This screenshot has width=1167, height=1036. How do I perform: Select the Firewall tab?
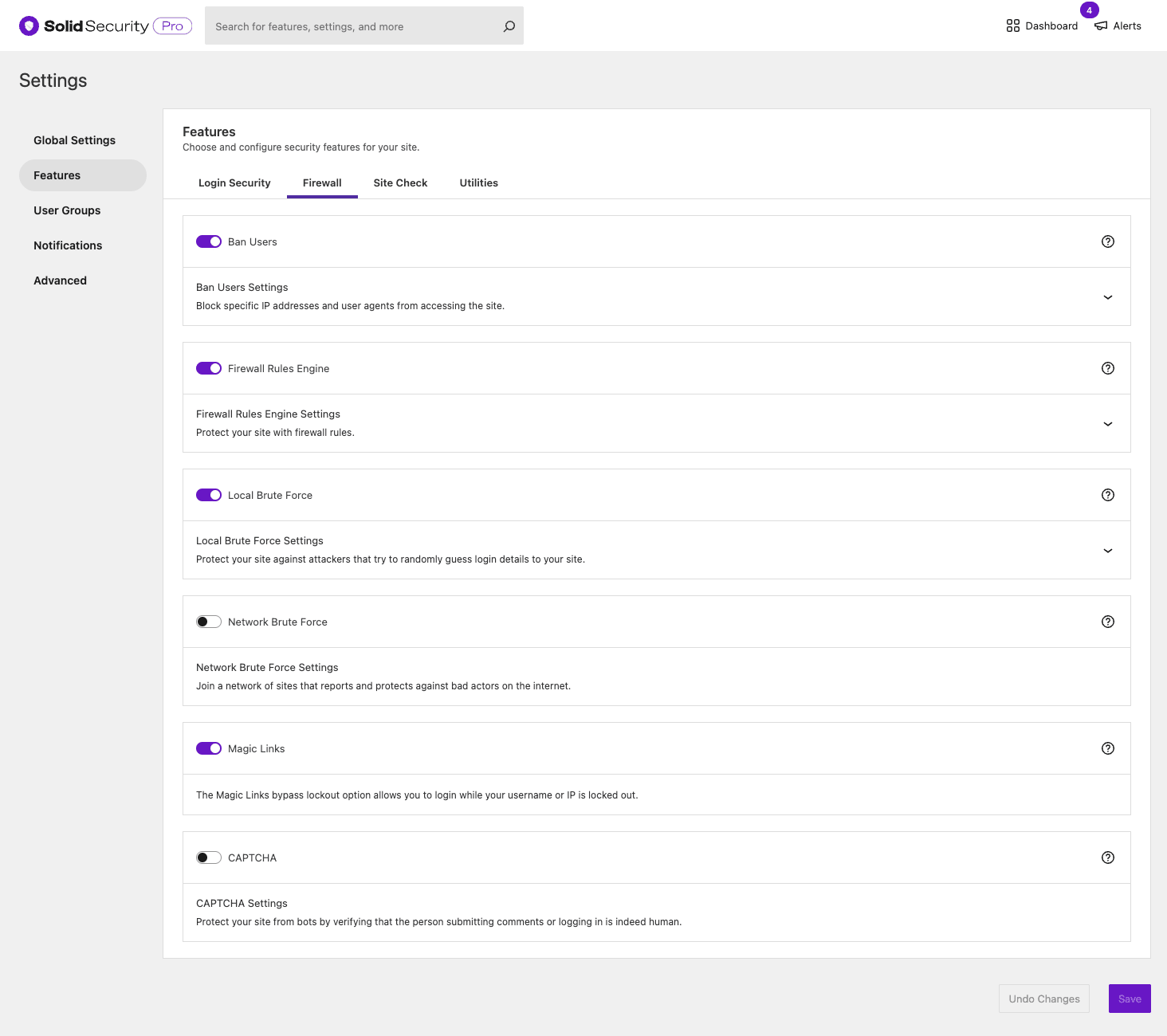pos(322,182)
